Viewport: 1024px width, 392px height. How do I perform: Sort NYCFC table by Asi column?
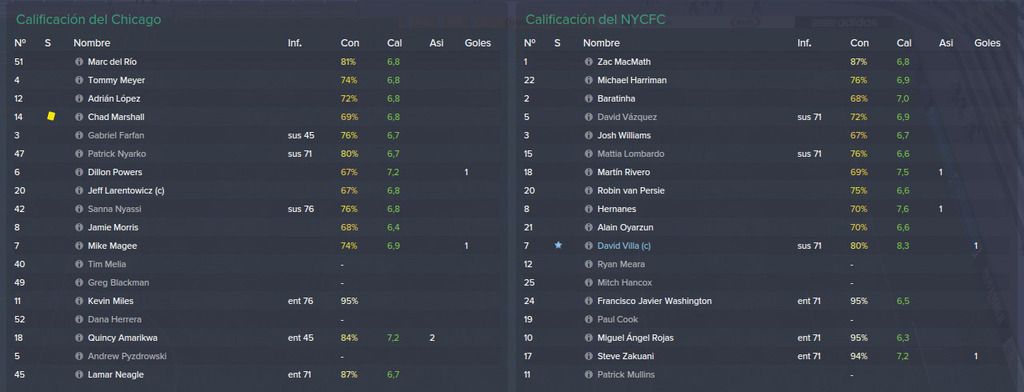946,43
